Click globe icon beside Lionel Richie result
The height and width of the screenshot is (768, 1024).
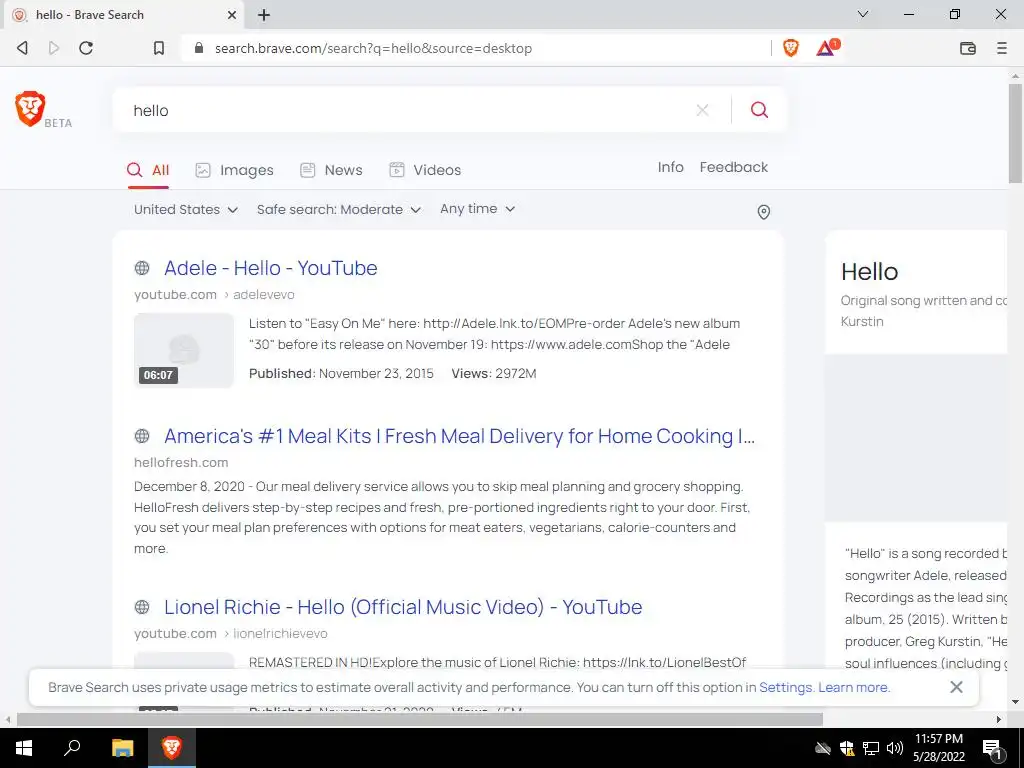coord(142,607)
